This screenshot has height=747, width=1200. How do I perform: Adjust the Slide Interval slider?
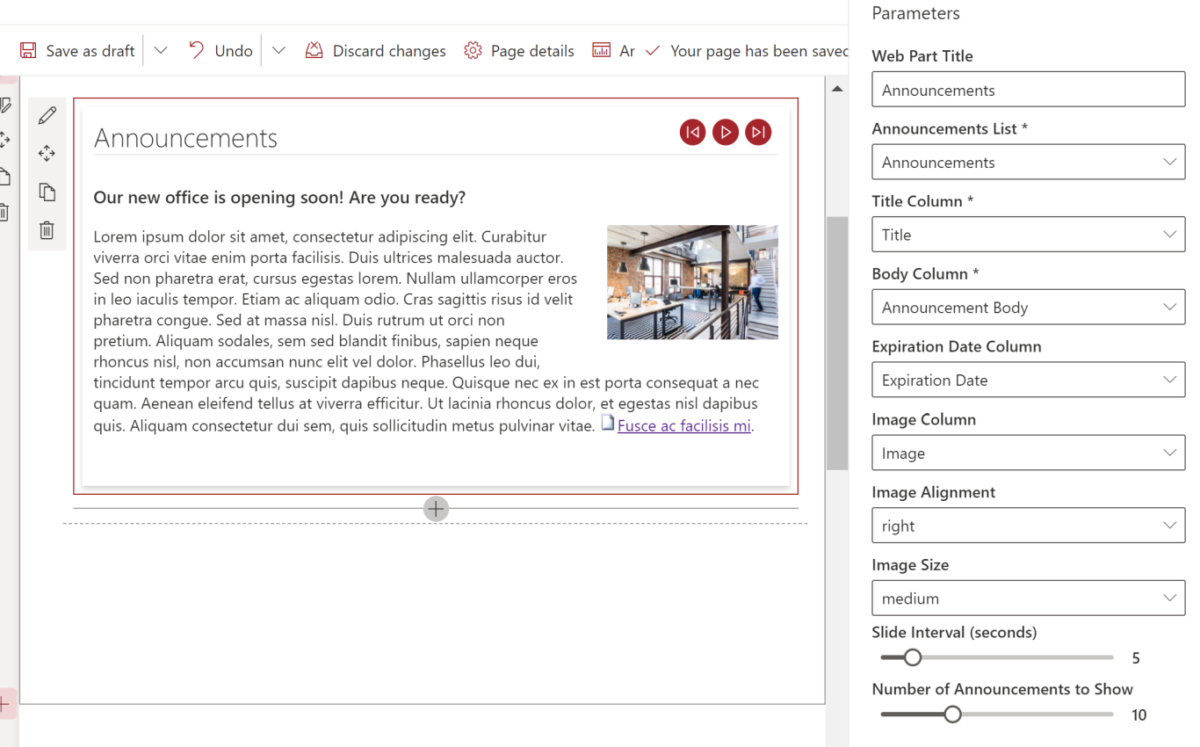pyautogui.click(x=912, y=657)
